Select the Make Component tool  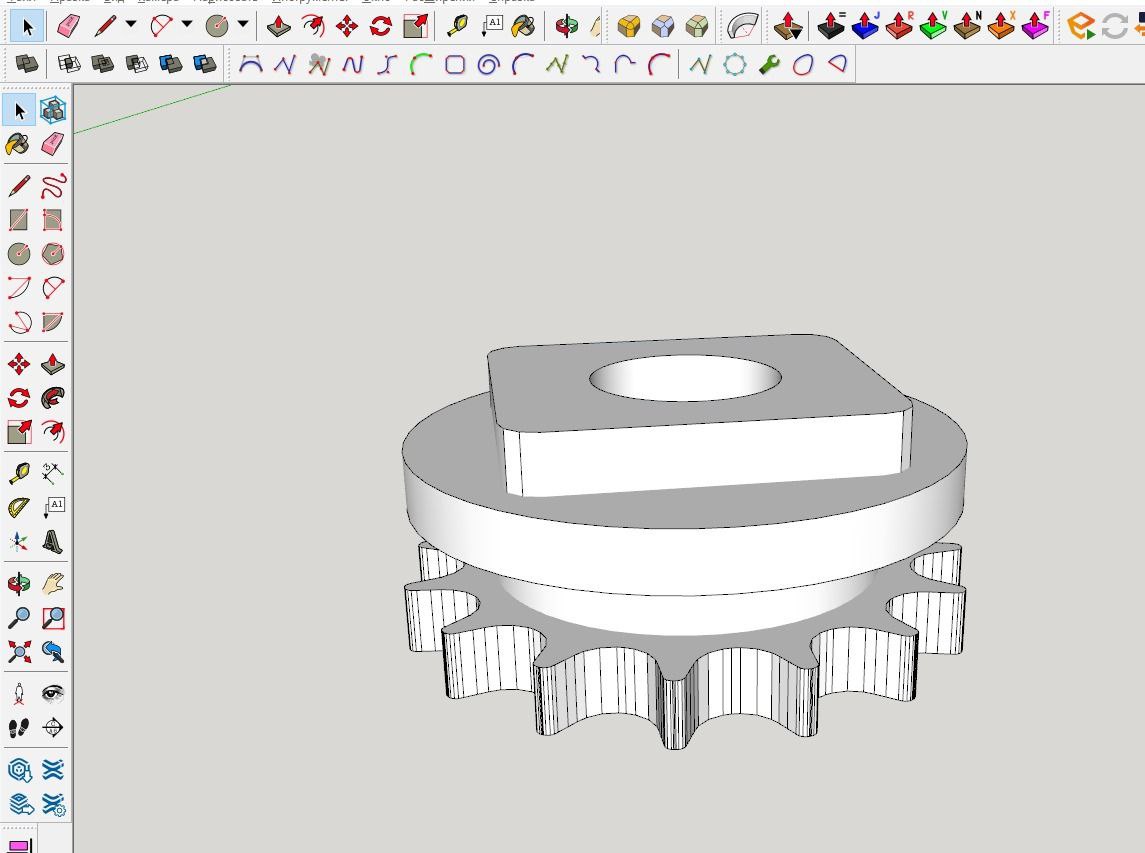53,111
